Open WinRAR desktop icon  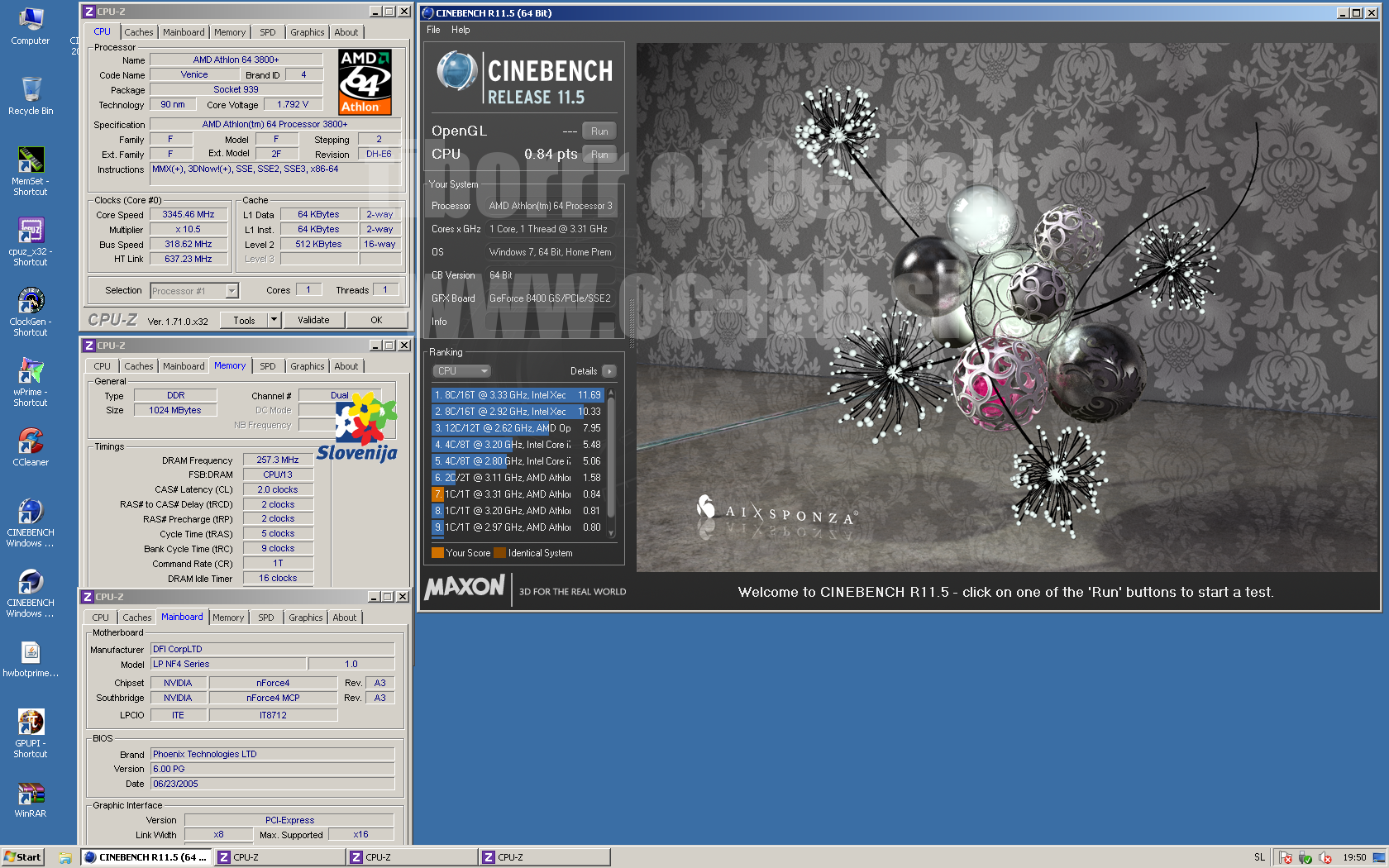[x=31, y=800]
